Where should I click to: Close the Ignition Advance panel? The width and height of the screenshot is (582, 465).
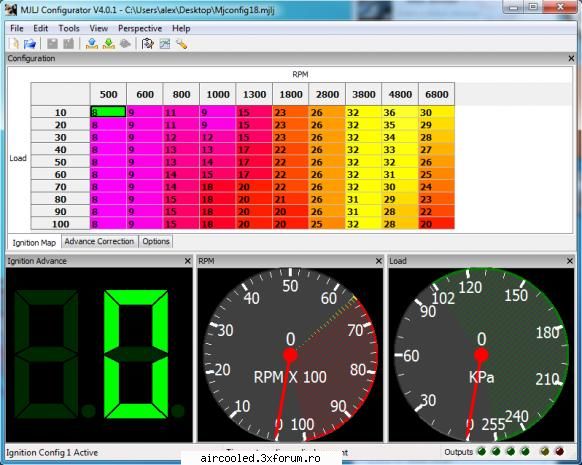pyautogui.click(x=187, y=261)
